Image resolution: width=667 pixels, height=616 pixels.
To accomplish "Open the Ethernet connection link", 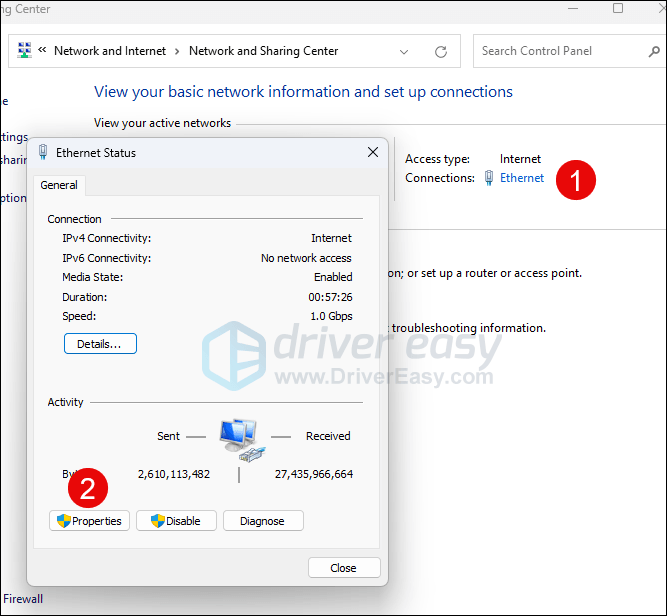I will click(x=522, y=178).
